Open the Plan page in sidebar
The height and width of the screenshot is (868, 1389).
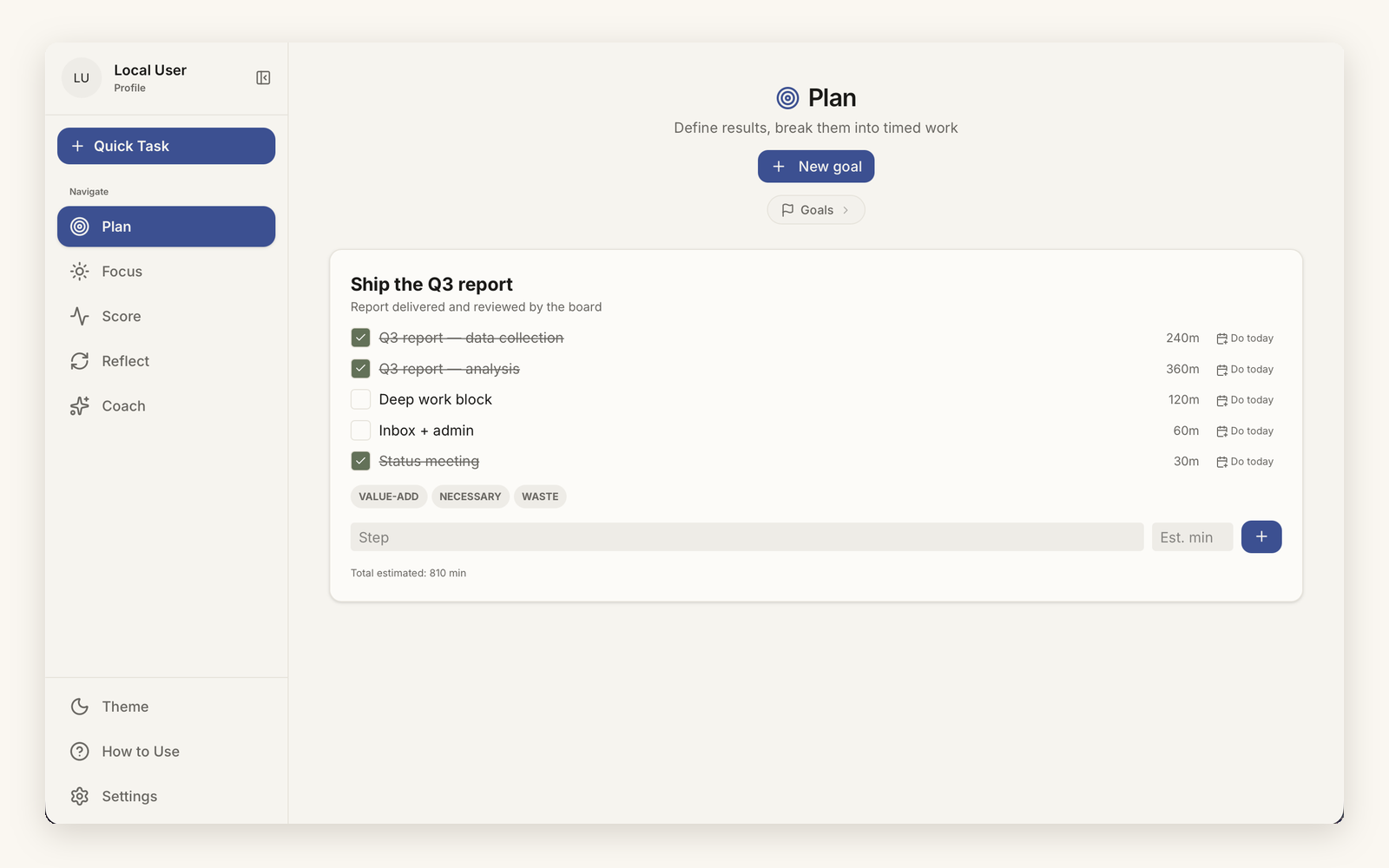click(166, 227)
